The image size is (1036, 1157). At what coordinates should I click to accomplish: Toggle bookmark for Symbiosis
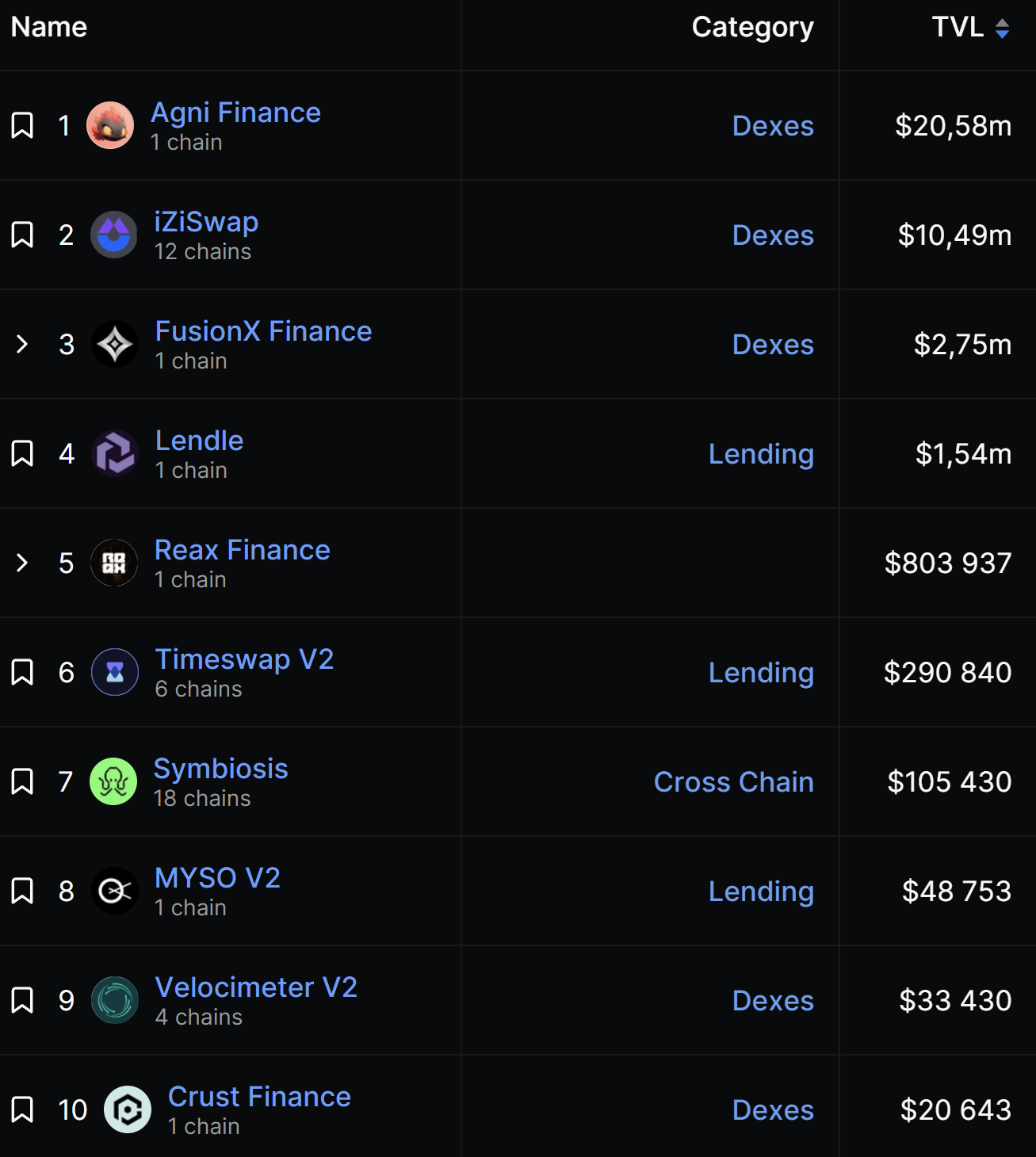(x=22, y=781)
